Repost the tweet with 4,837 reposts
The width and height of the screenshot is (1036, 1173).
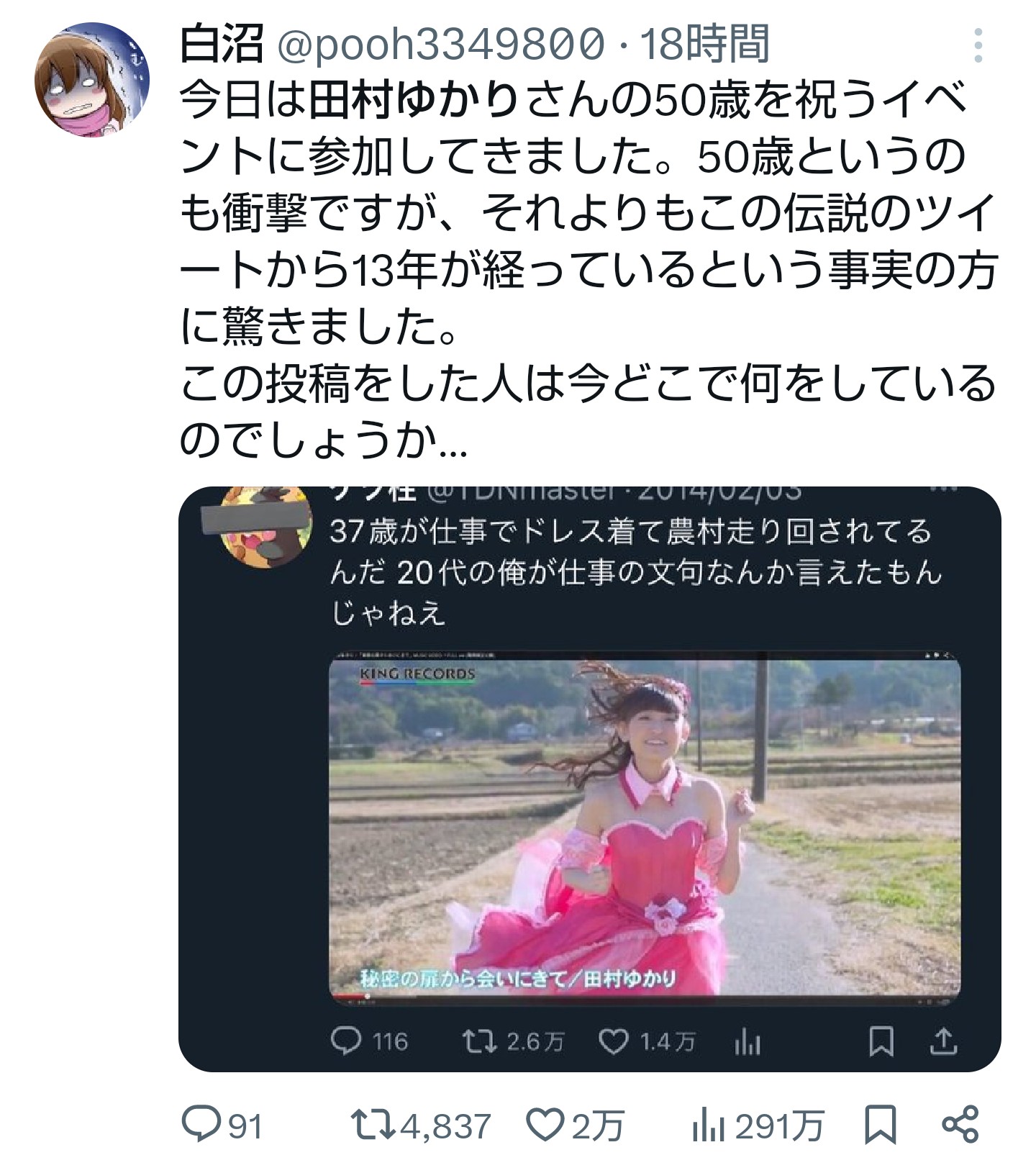tap(421, 1125)
